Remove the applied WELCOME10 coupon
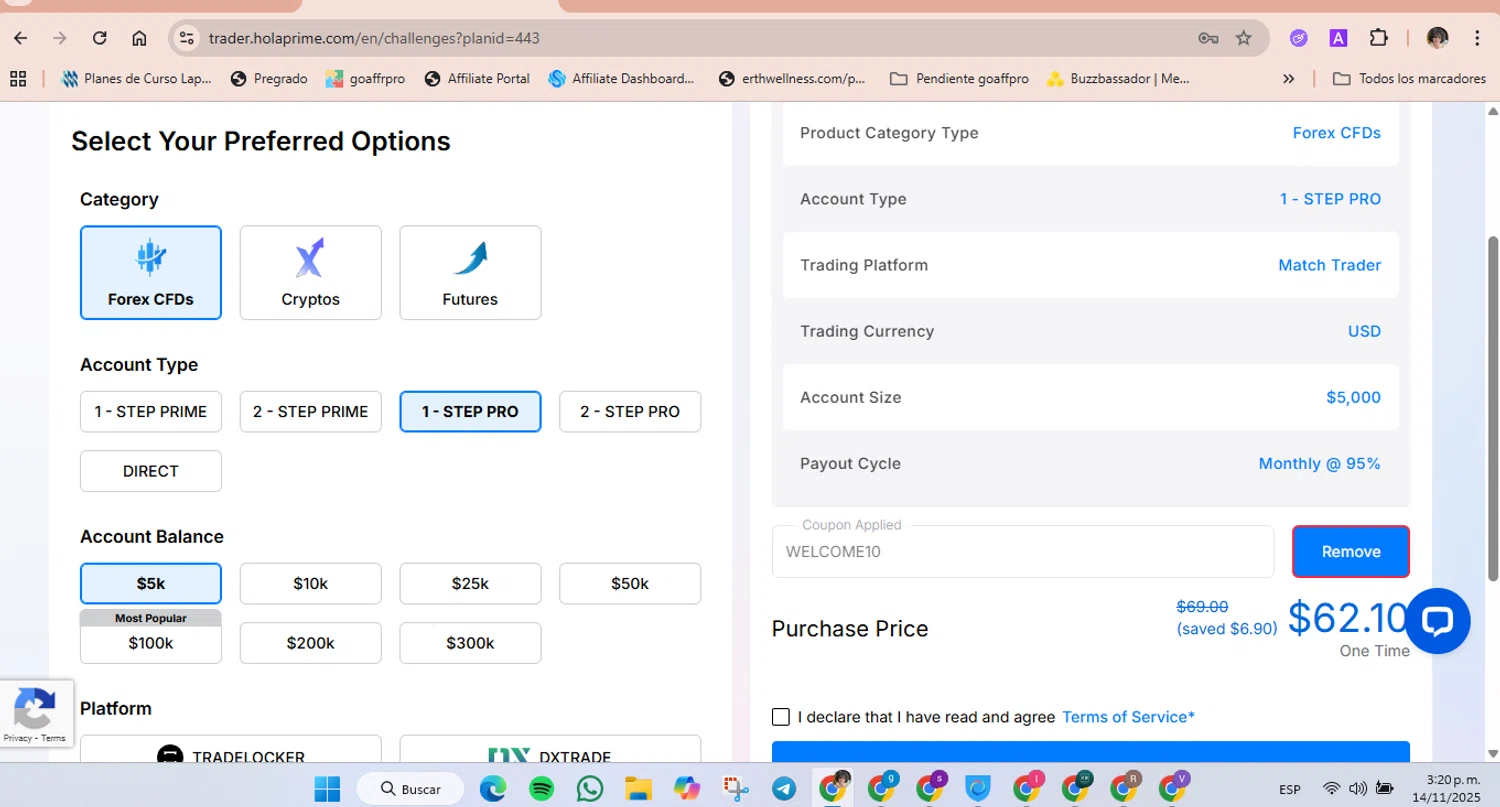 pos(1351,551)
